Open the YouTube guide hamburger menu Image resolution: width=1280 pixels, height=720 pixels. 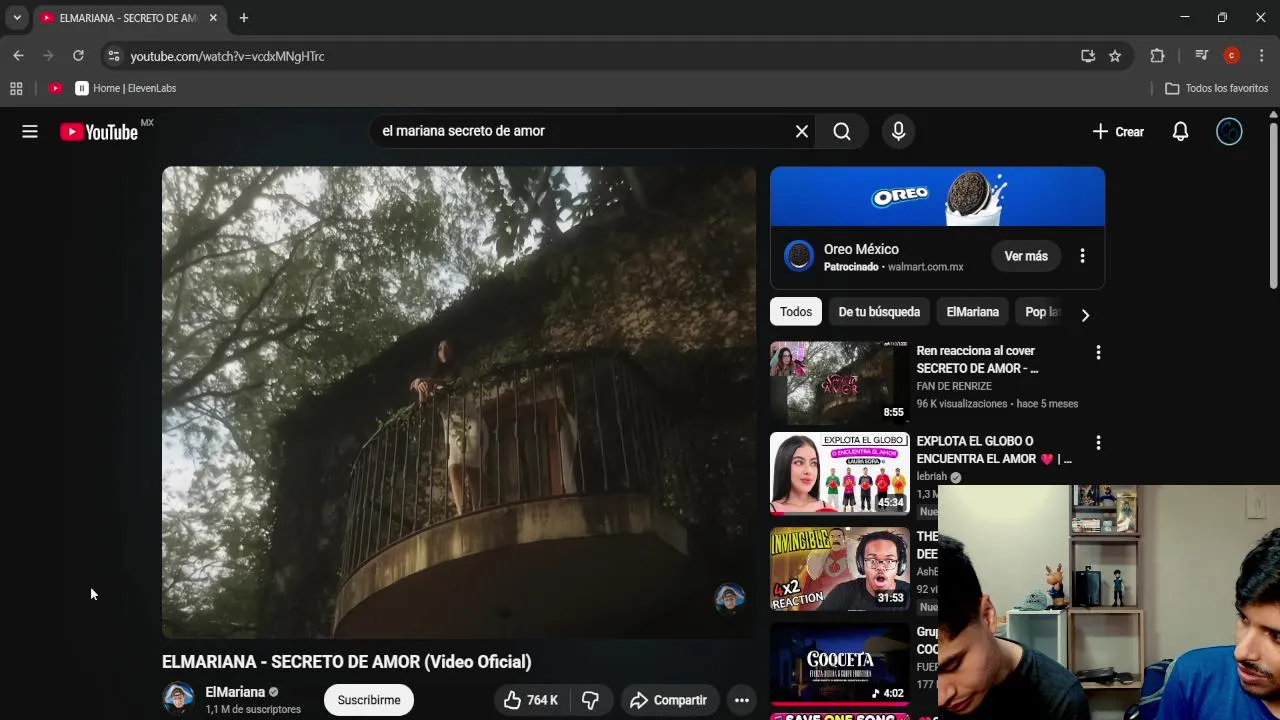coord(30,131)
